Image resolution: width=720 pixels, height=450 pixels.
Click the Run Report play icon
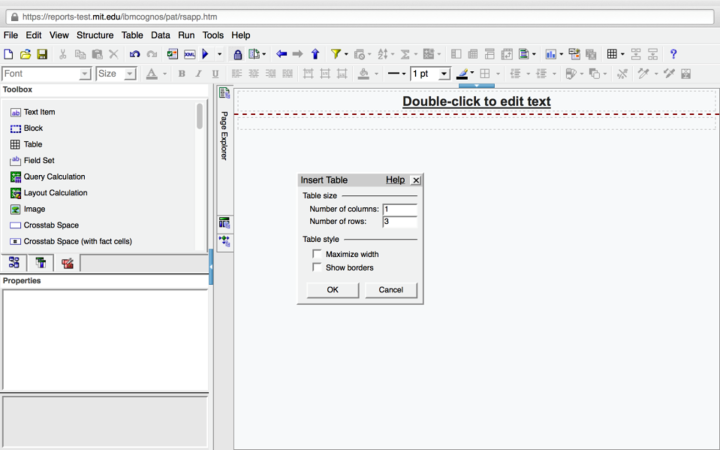(x=206, y=54)
